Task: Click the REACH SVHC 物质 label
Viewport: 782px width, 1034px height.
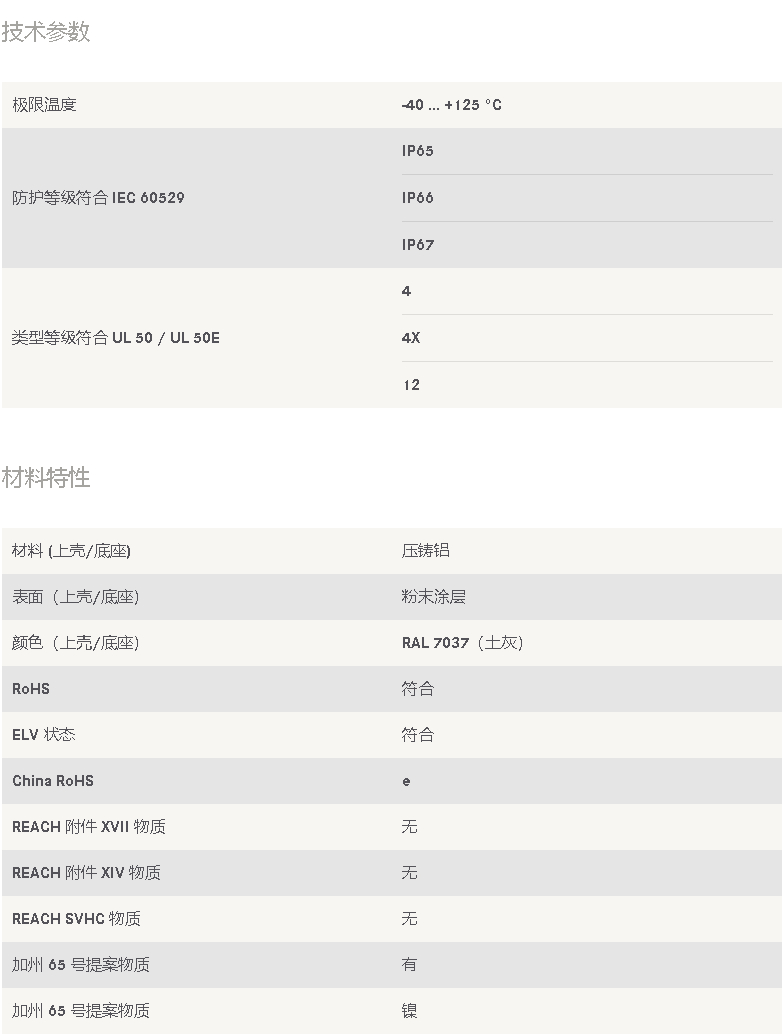Action: (x=76, y=919)
